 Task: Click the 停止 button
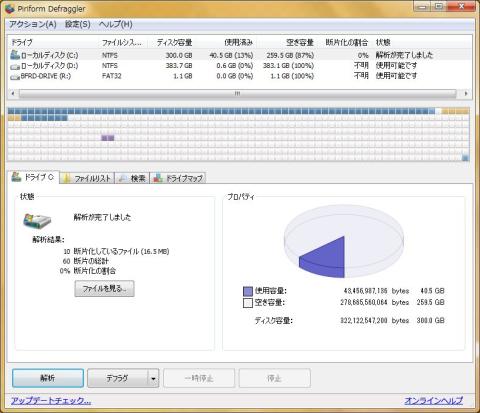coord(275,378)
